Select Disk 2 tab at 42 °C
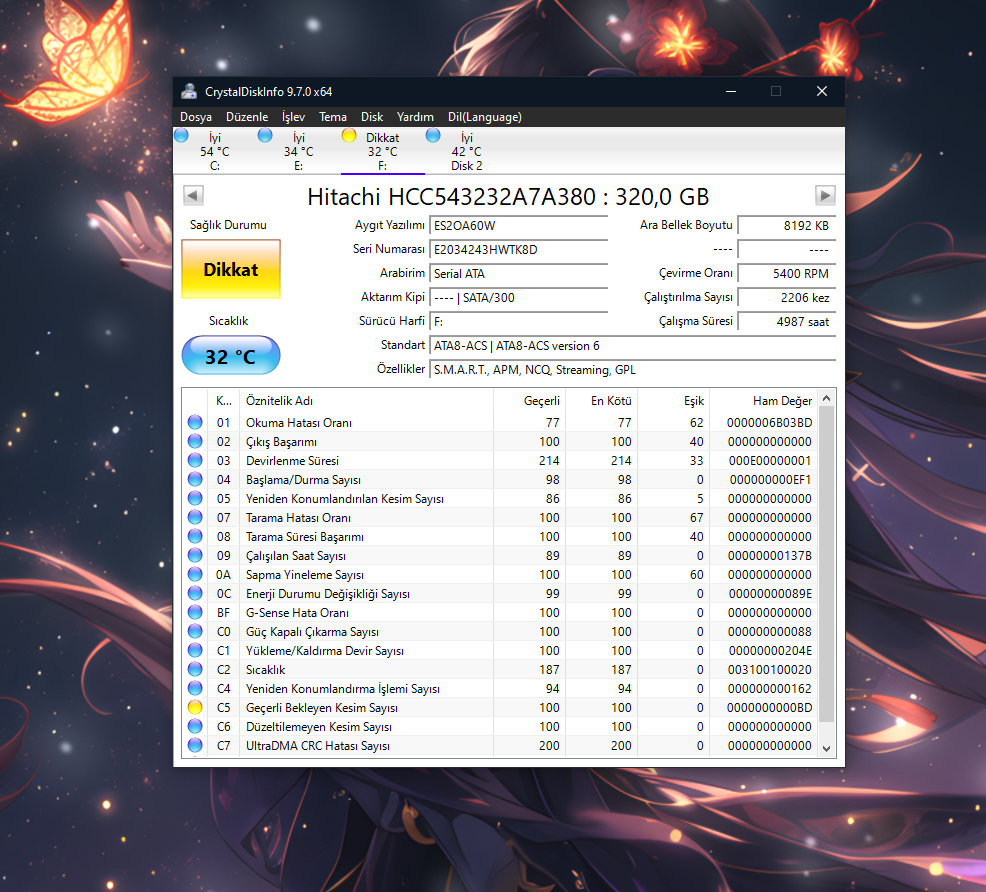The height and width of the screenshot is (892, 986). [x=467, y=151]
